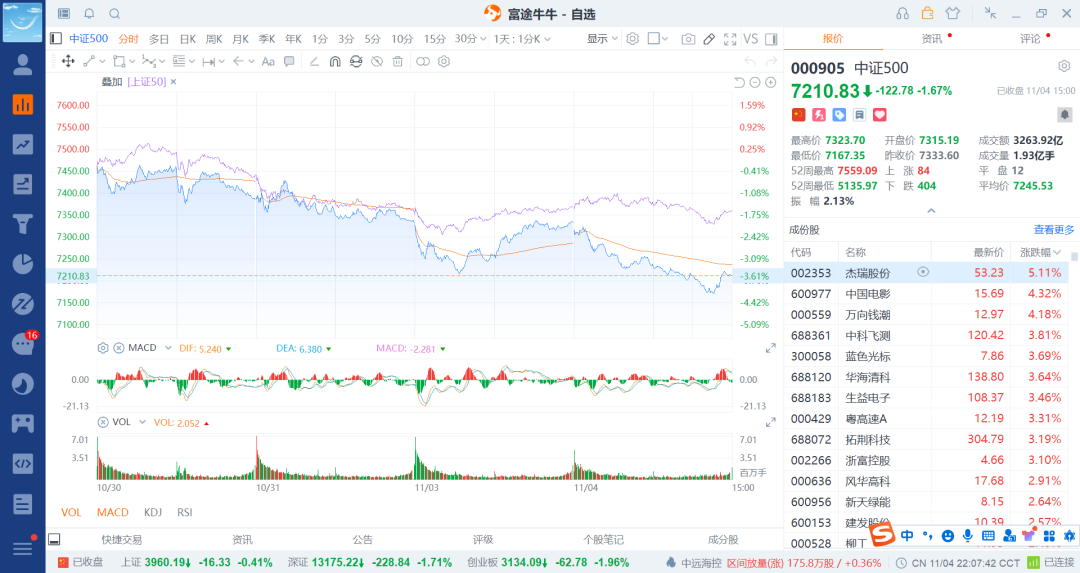Image resolution: width=1080 pixels, height=573 pixels.
Task: Close the VOL indicator panel
Action: [103, 422]
